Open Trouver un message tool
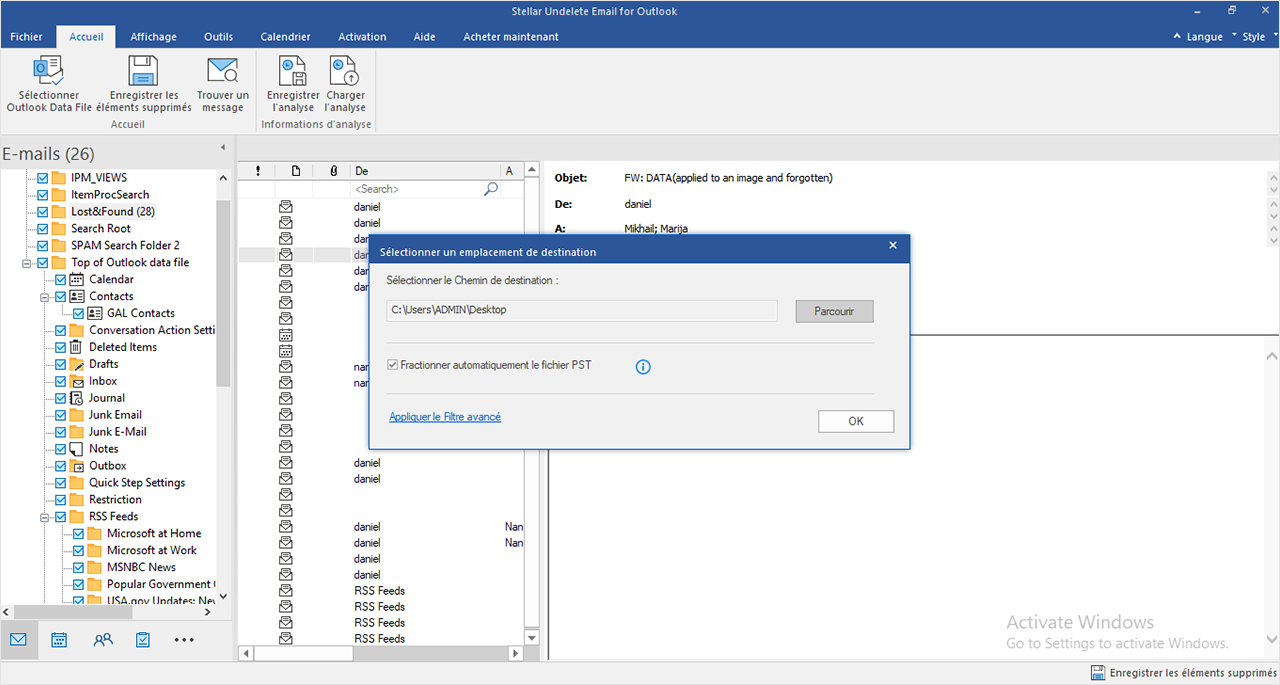 point(222,70)
